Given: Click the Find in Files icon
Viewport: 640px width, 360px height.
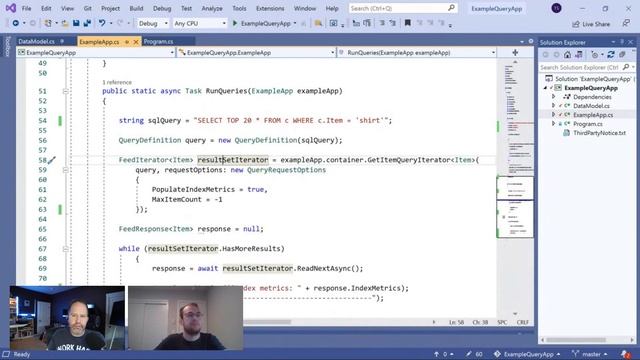Looking at the screenshot, I should 318,24.
